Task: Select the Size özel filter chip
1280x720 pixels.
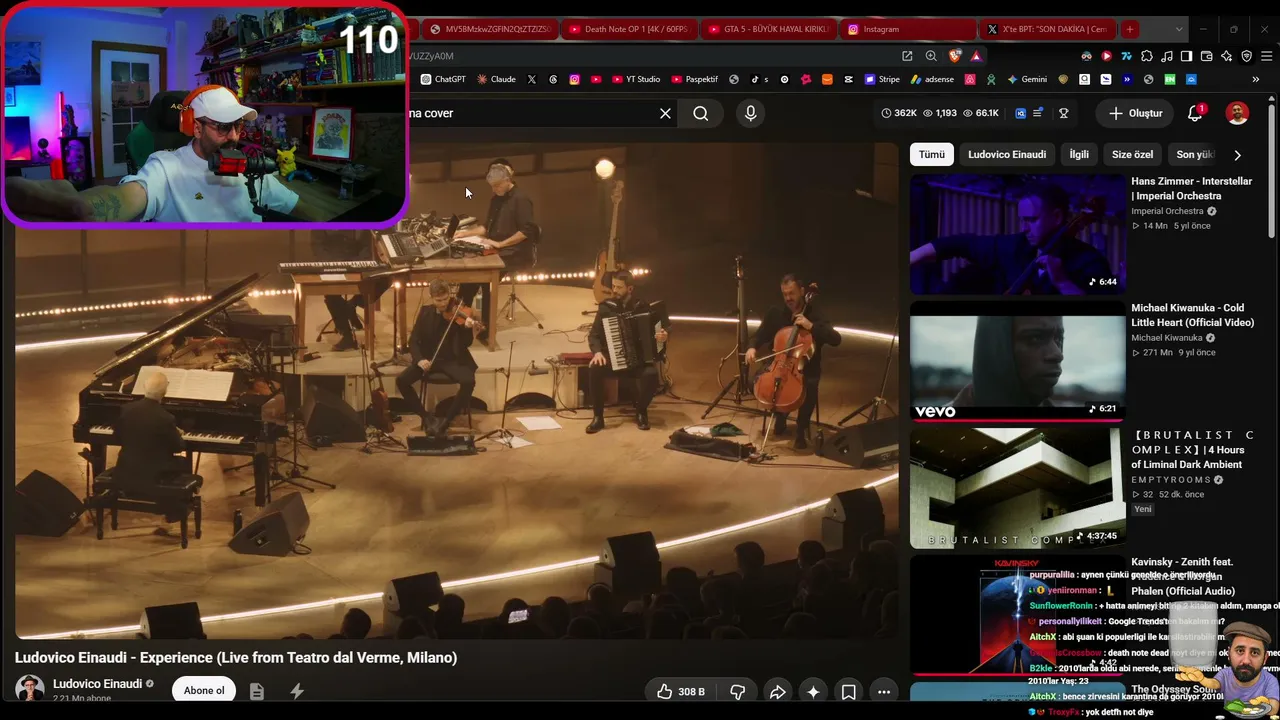Action: [x=1132, y=154]
